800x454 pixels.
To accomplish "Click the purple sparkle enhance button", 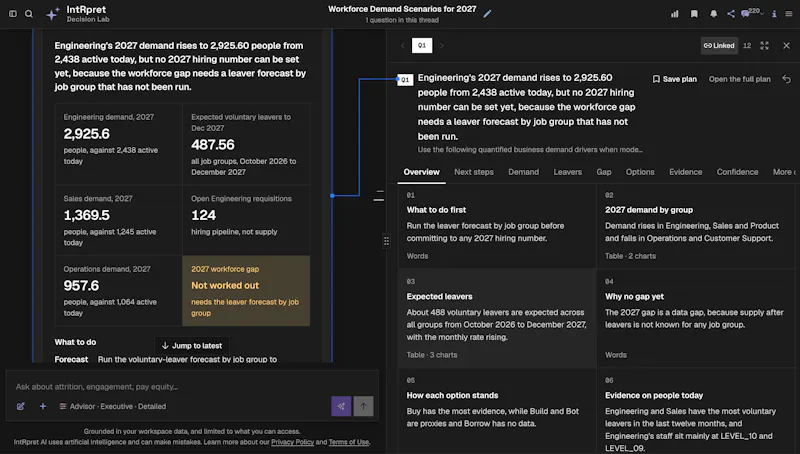I will pos(341,406).
